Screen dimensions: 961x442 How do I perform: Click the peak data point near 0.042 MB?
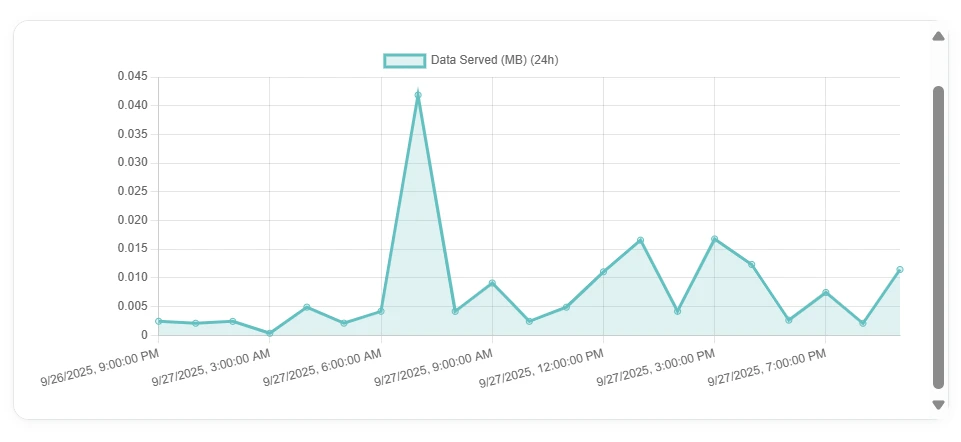tap(418, 95)
